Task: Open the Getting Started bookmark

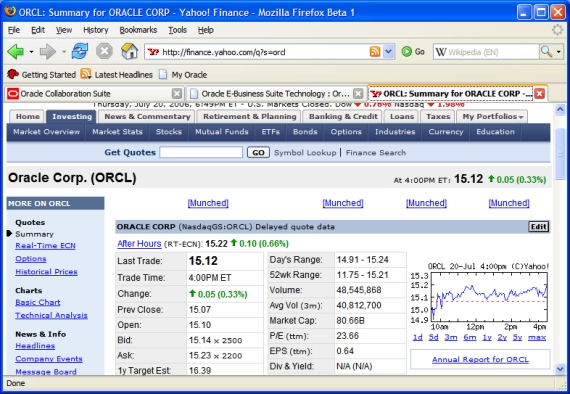Action: click(x=41, y=75)
